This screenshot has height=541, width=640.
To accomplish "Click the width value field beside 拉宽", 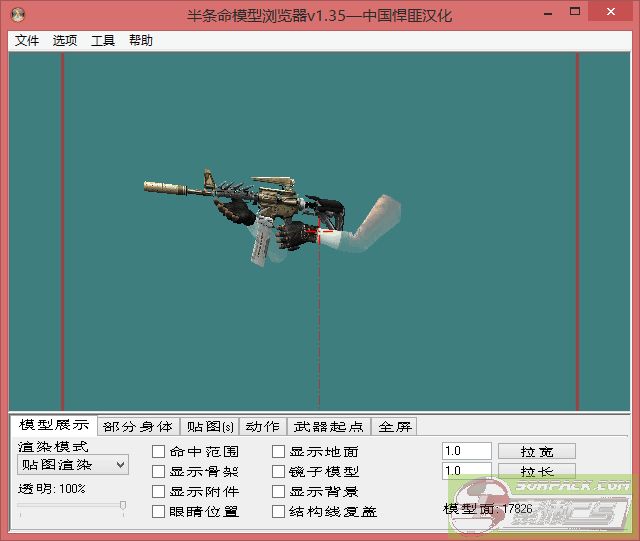I will [466, 452].
